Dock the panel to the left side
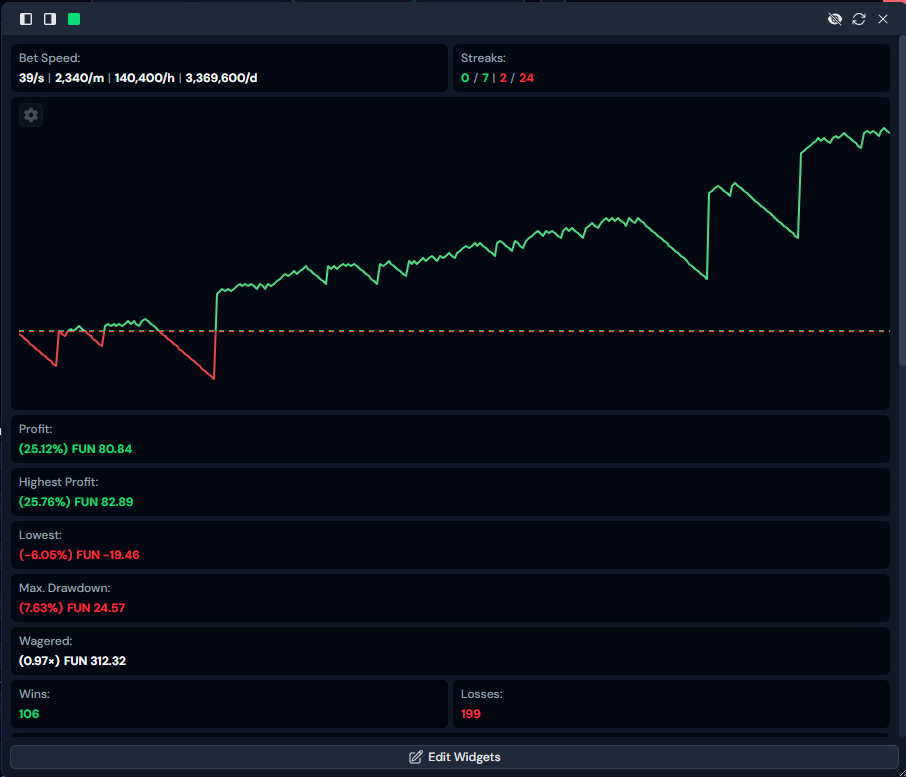This screenshot has width=906, height=777. point(26,19)
